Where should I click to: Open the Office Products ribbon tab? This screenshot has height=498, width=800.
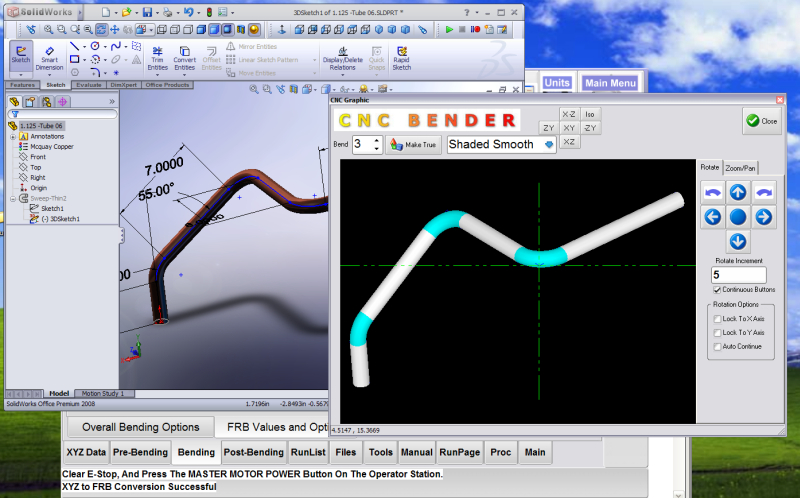click(x=167, y=85)
